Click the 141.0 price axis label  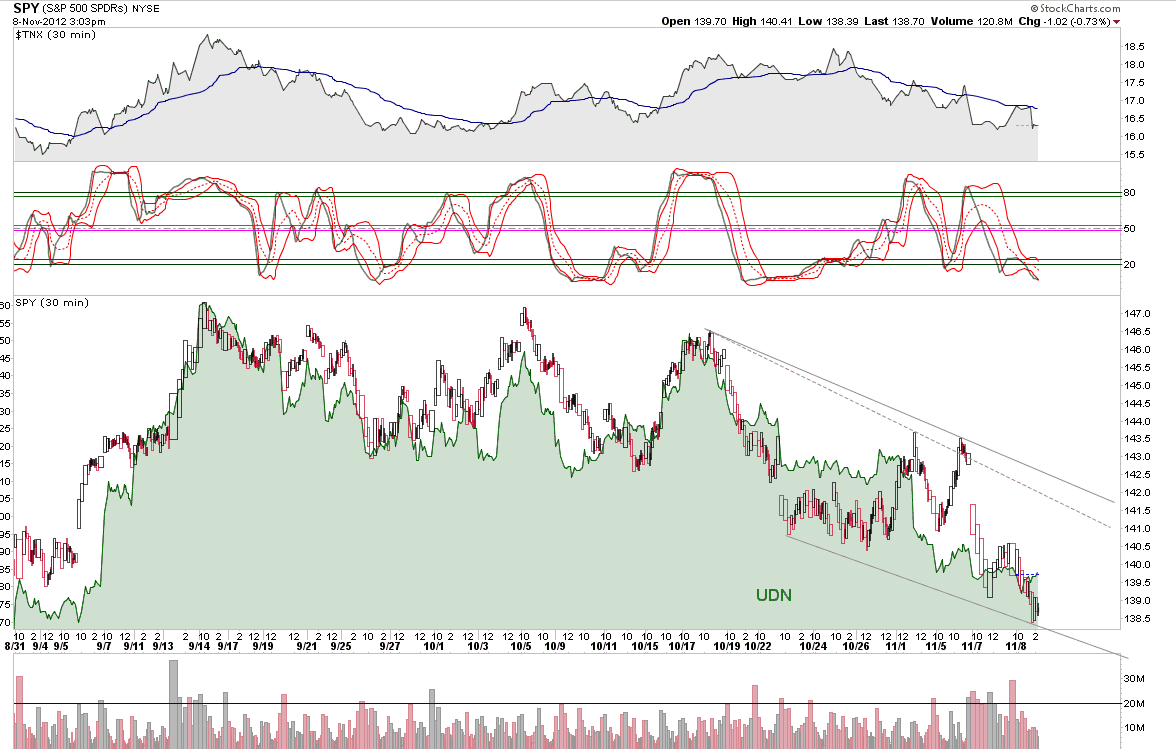pos(1137,529)
